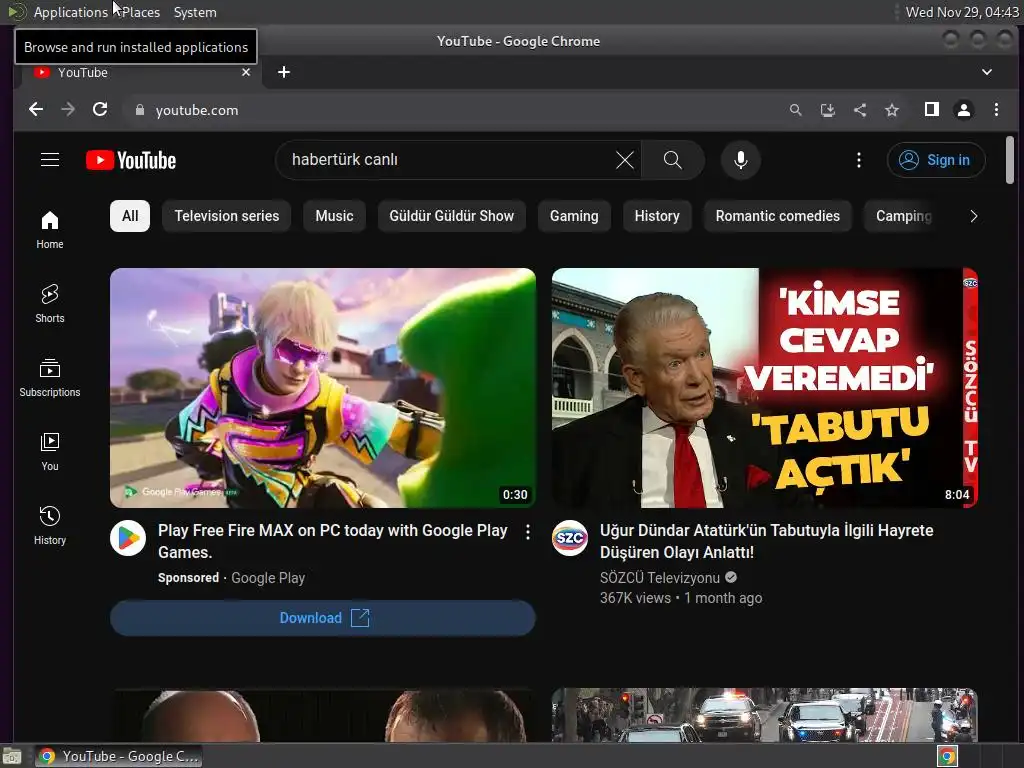Click Play Free Fire MAX title
This screenshot has height=768, width=1024.
pos(333,541)
